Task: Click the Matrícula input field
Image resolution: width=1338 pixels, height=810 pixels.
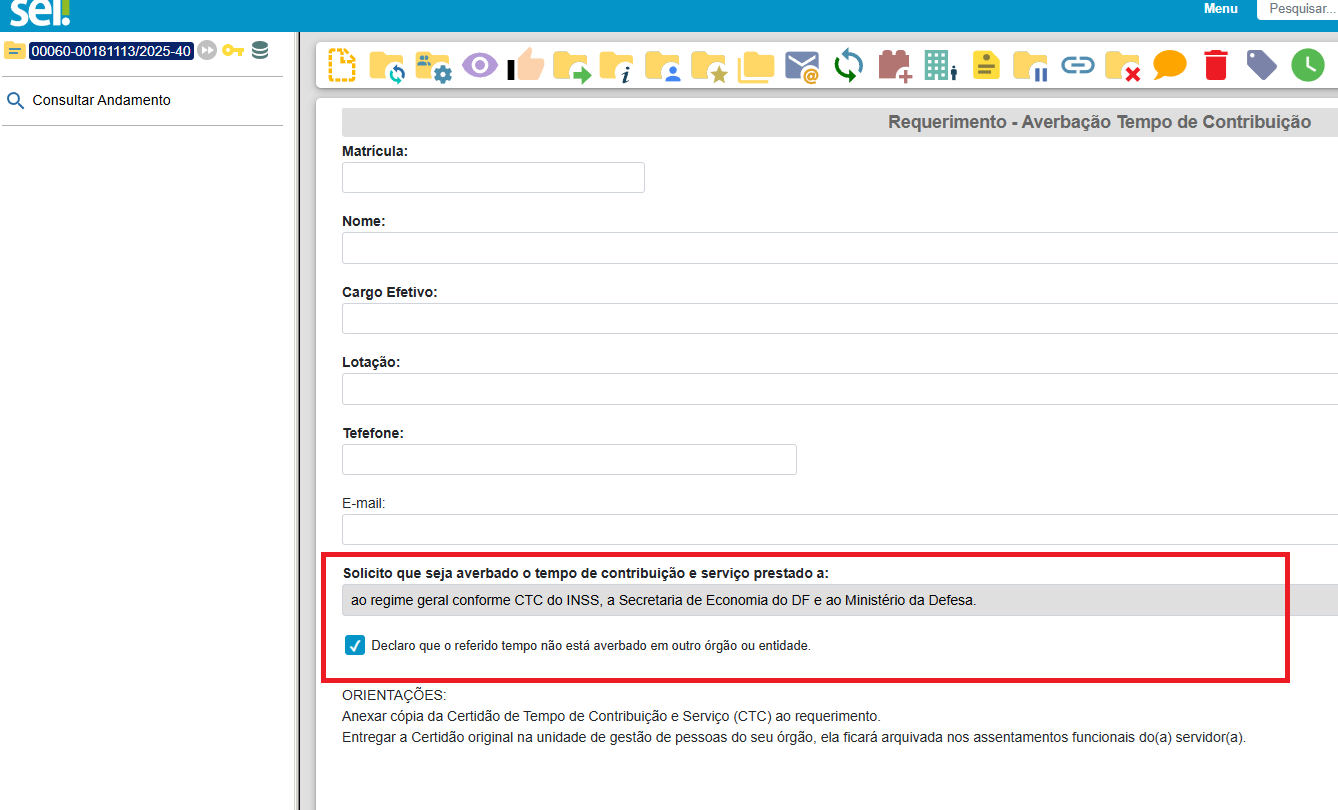Action: pyautogui.click(x=493, y=178)
